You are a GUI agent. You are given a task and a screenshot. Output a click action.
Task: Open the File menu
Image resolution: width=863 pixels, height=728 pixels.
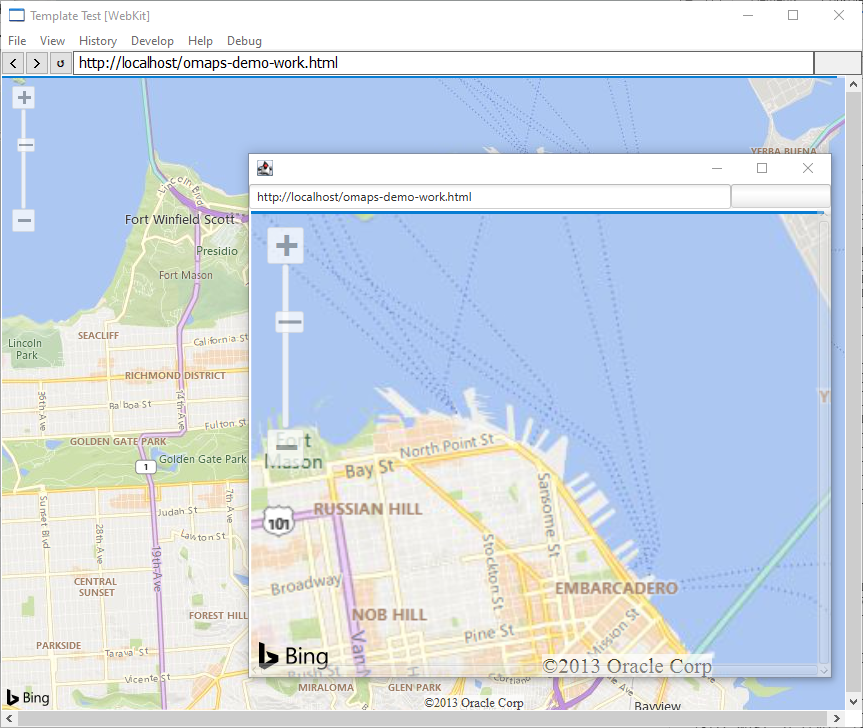[17, 41]
